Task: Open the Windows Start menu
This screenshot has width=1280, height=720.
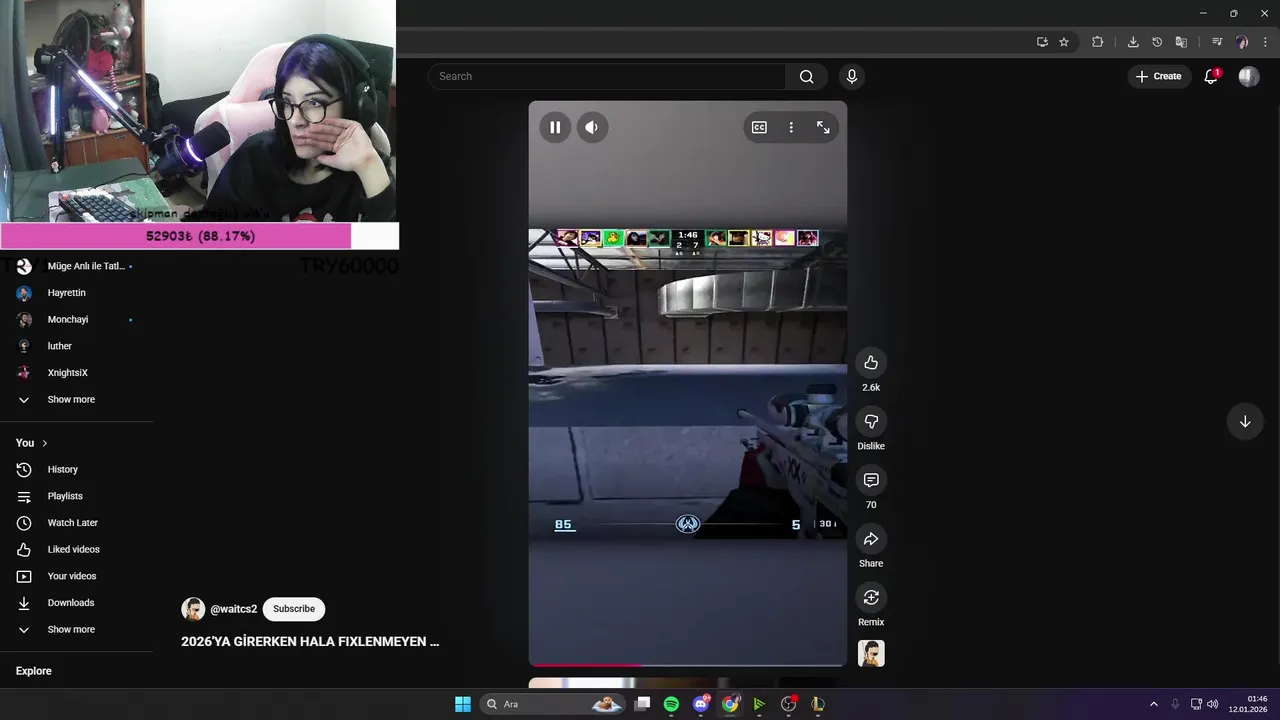Action: pos(463,704)
